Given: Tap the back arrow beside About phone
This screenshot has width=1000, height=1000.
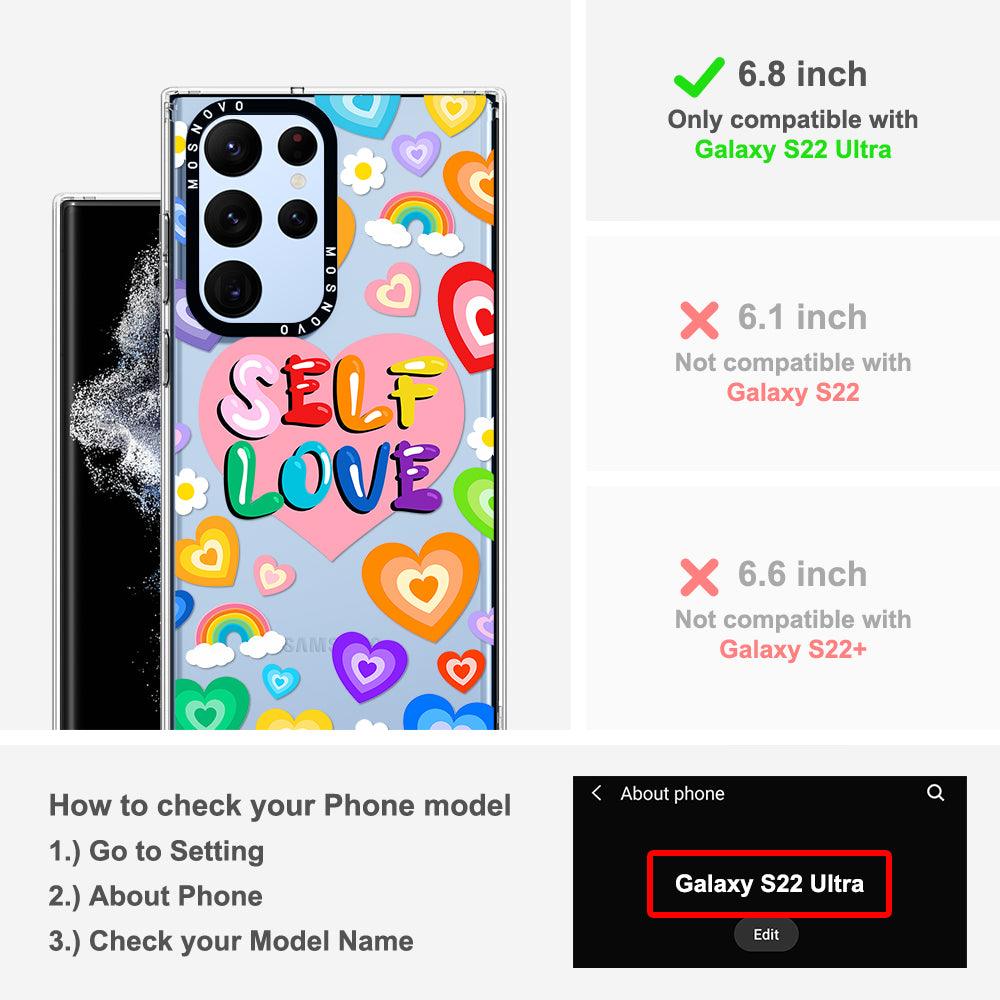Looking at the screenshot, I should point(596,793).
